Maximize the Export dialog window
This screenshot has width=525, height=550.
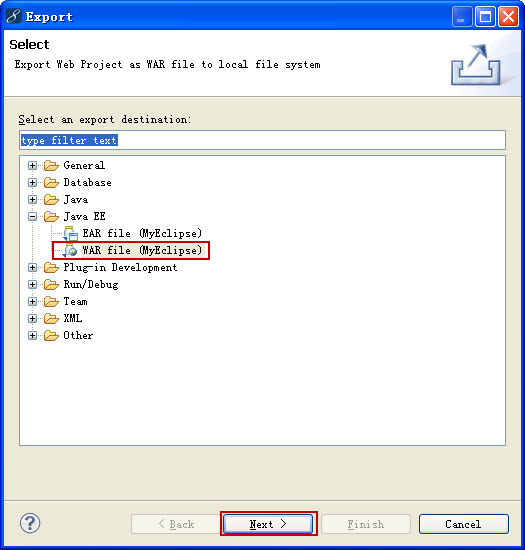click(485, 16)
